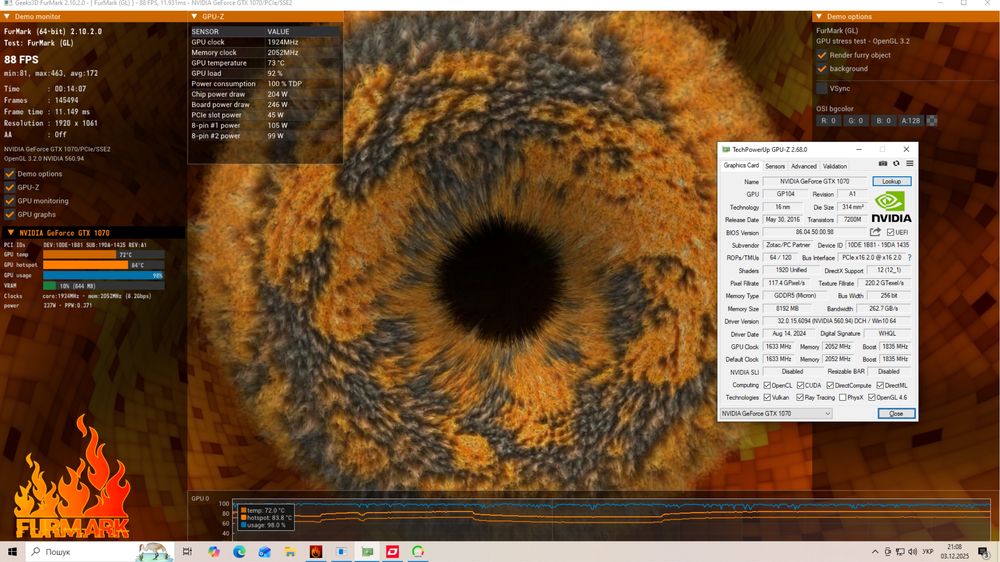Click the taskbar clock showing 21:08
Viewport: 1000px width, 562px height.
click(x=955, y=552)
